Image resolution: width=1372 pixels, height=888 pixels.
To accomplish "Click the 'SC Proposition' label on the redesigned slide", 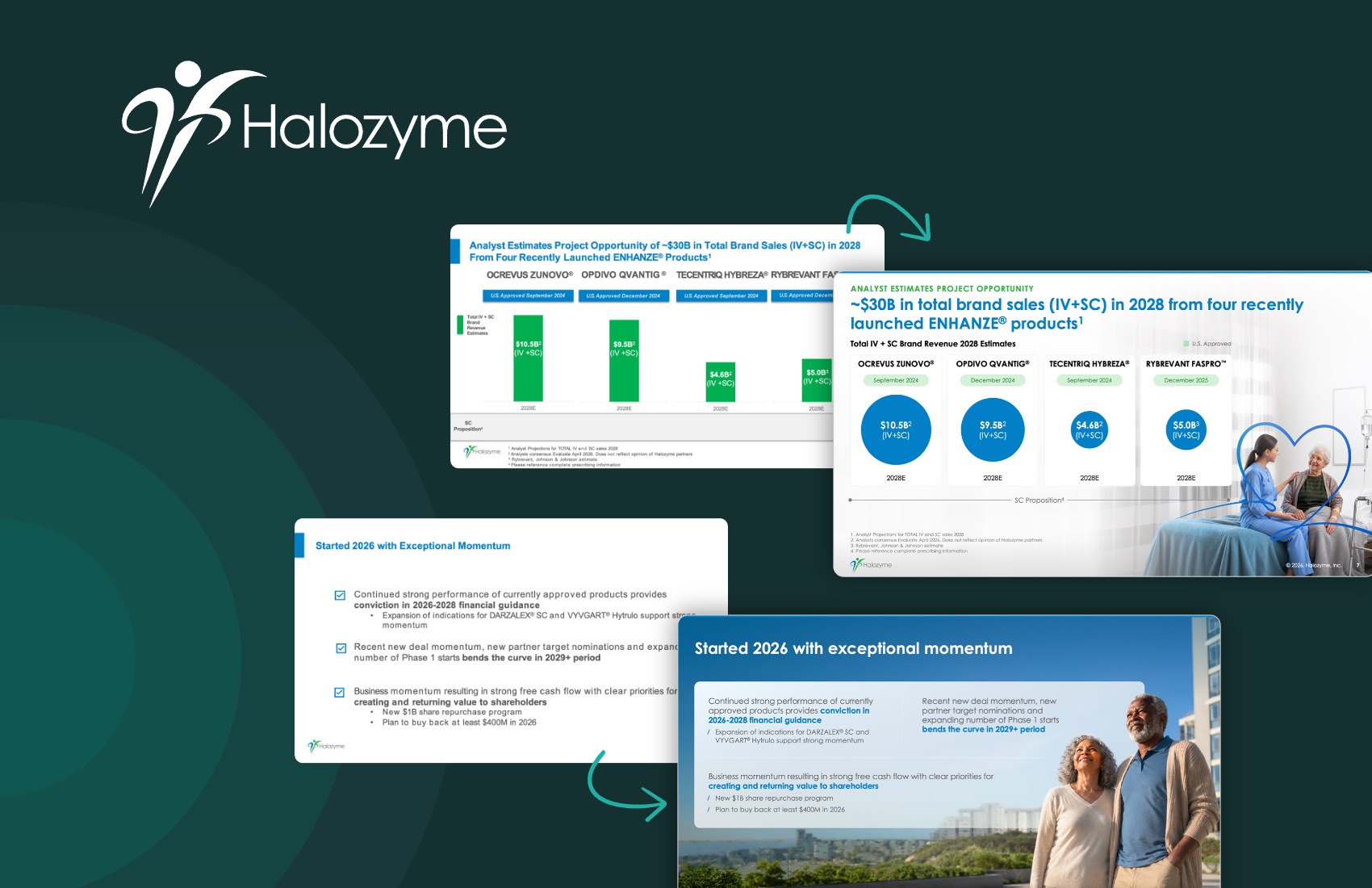I will [1039, 501].
